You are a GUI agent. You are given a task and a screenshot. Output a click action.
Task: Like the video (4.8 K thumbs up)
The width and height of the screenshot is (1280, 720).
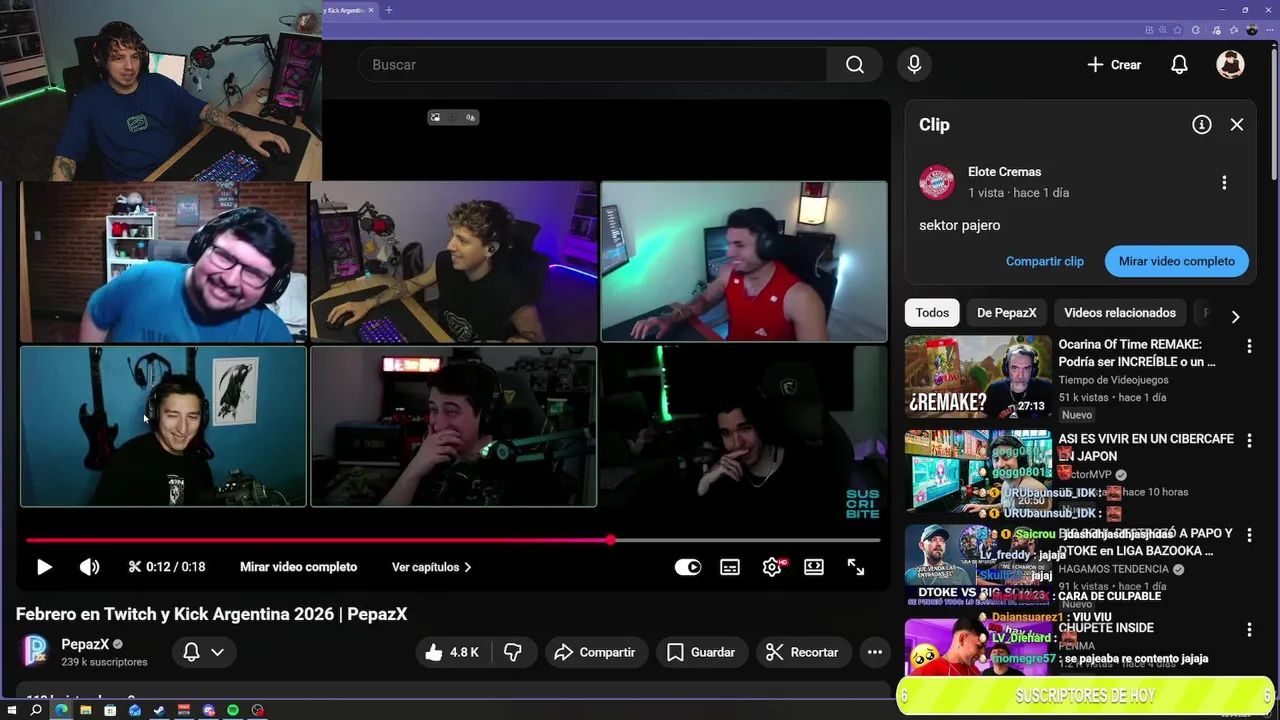click(x=452, y=652)
